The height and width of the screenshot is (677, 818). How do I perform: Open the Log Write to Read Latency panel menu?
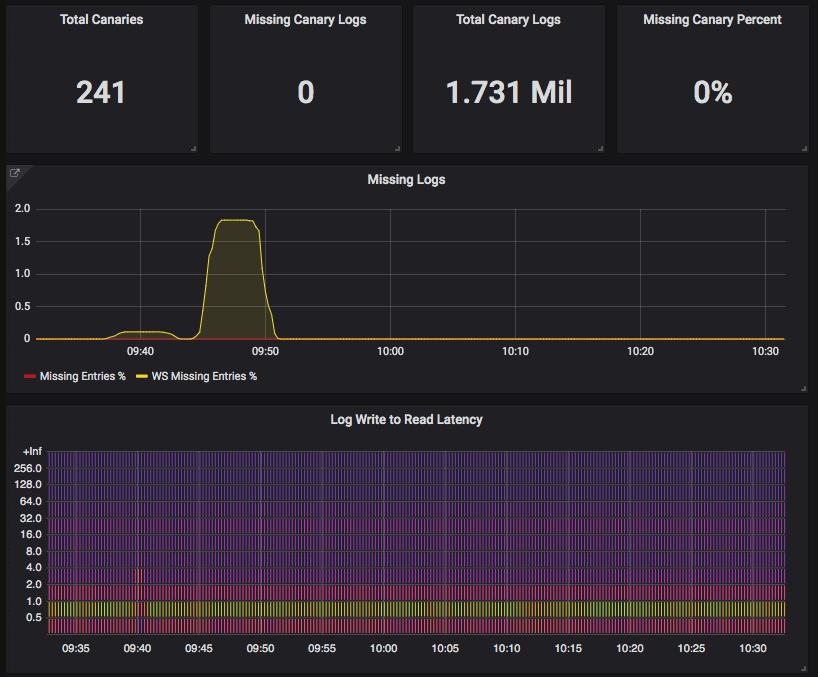(406, 420)
